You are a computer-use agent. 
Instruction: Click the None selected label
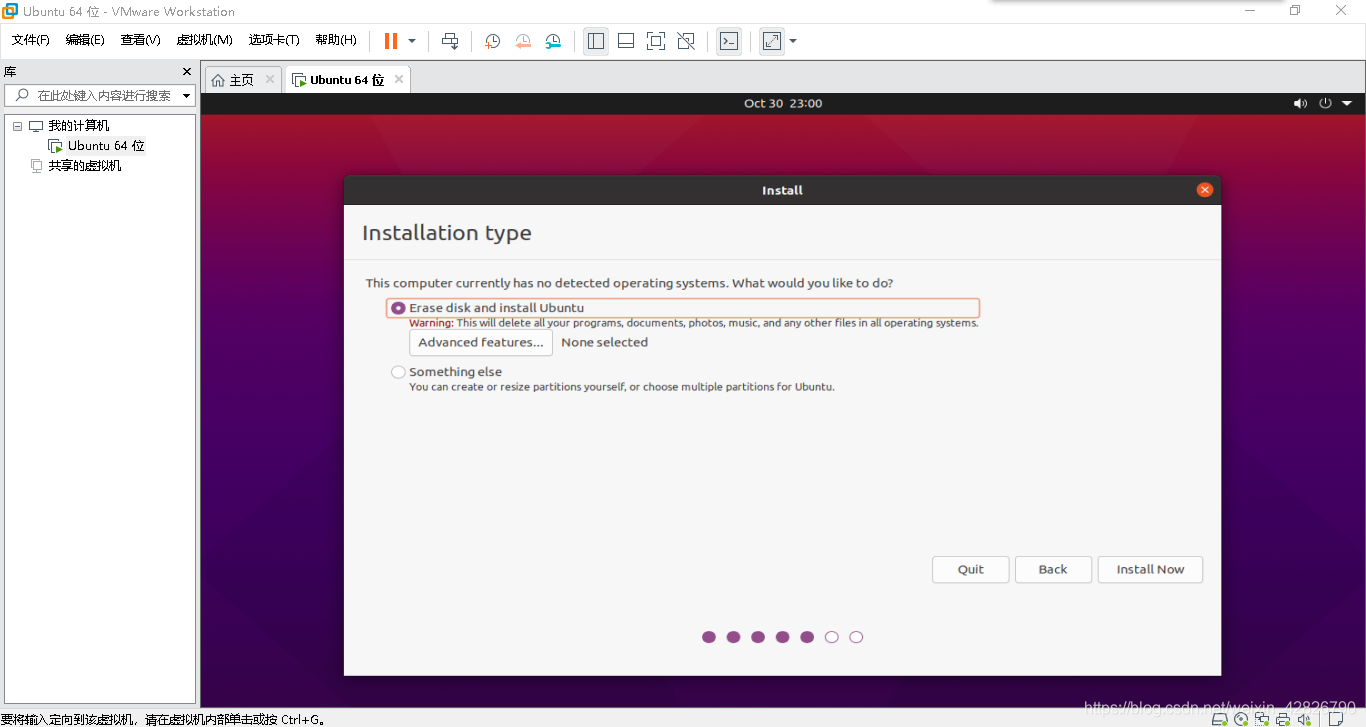pos(604,342)
